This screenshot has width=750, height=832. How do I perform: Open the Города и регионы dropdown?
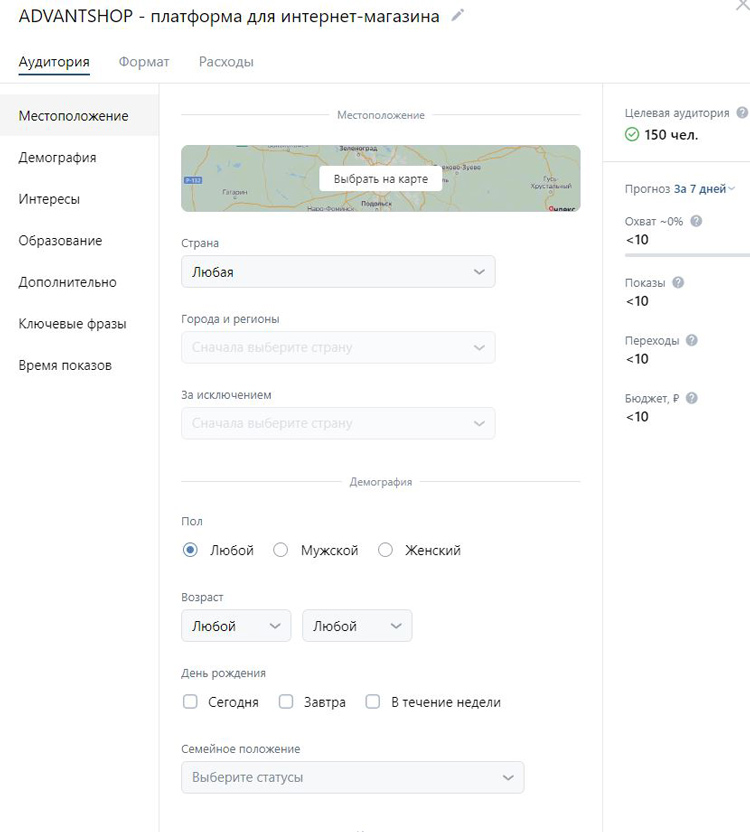click(x=338, y=348)
